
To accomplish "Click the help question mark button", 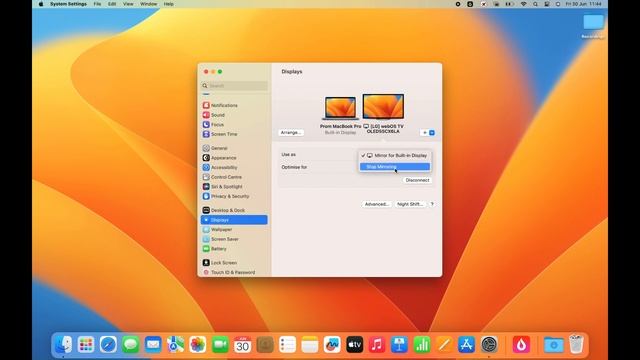I will point(432,204).
